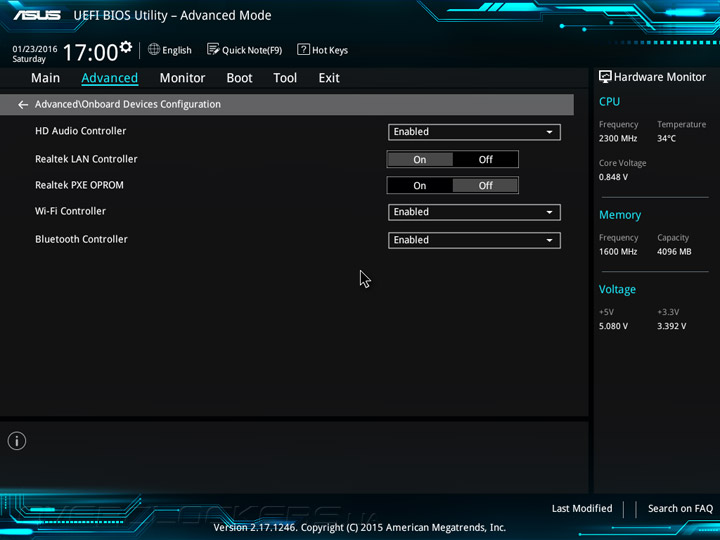Turn Realtek LAN Controller On
The height and width of the screenshot is (540, 720).
click(x=420, y=159)
